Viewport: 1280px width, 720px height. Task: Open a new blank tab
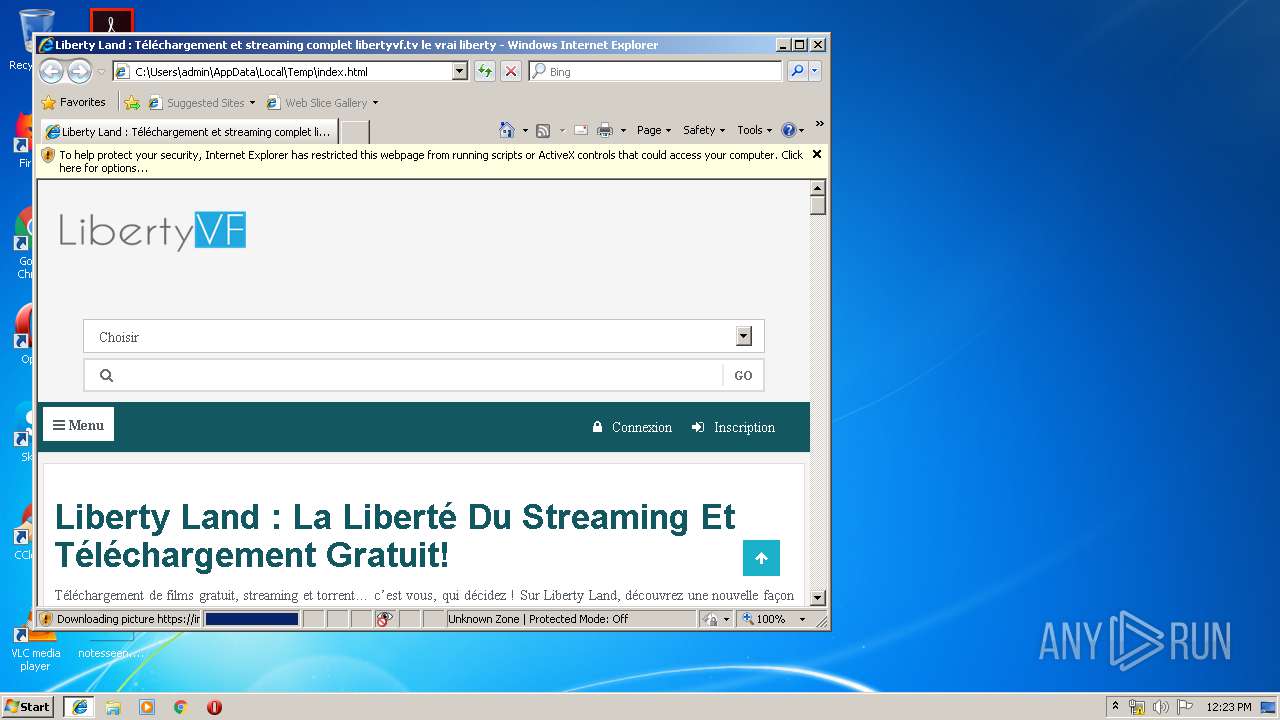click(x=355, y=132)
